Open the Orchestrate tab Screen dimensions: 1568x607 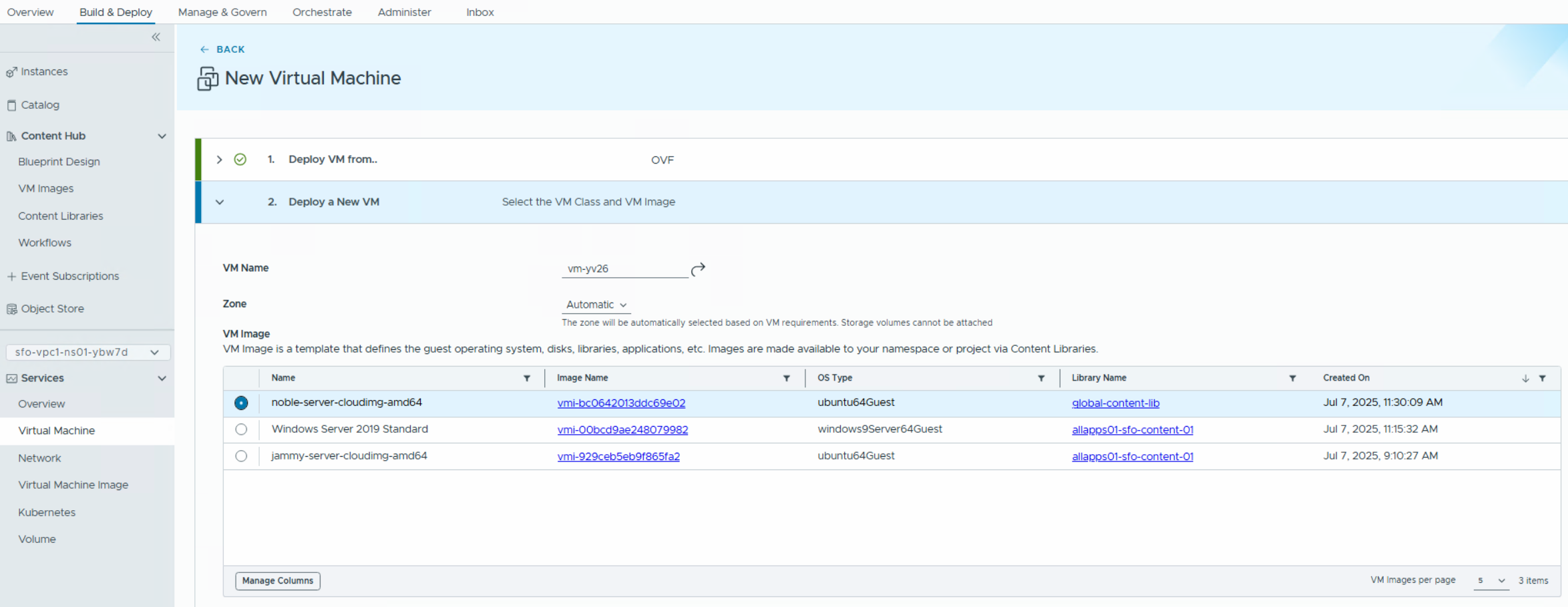click(x=322, y=12)
